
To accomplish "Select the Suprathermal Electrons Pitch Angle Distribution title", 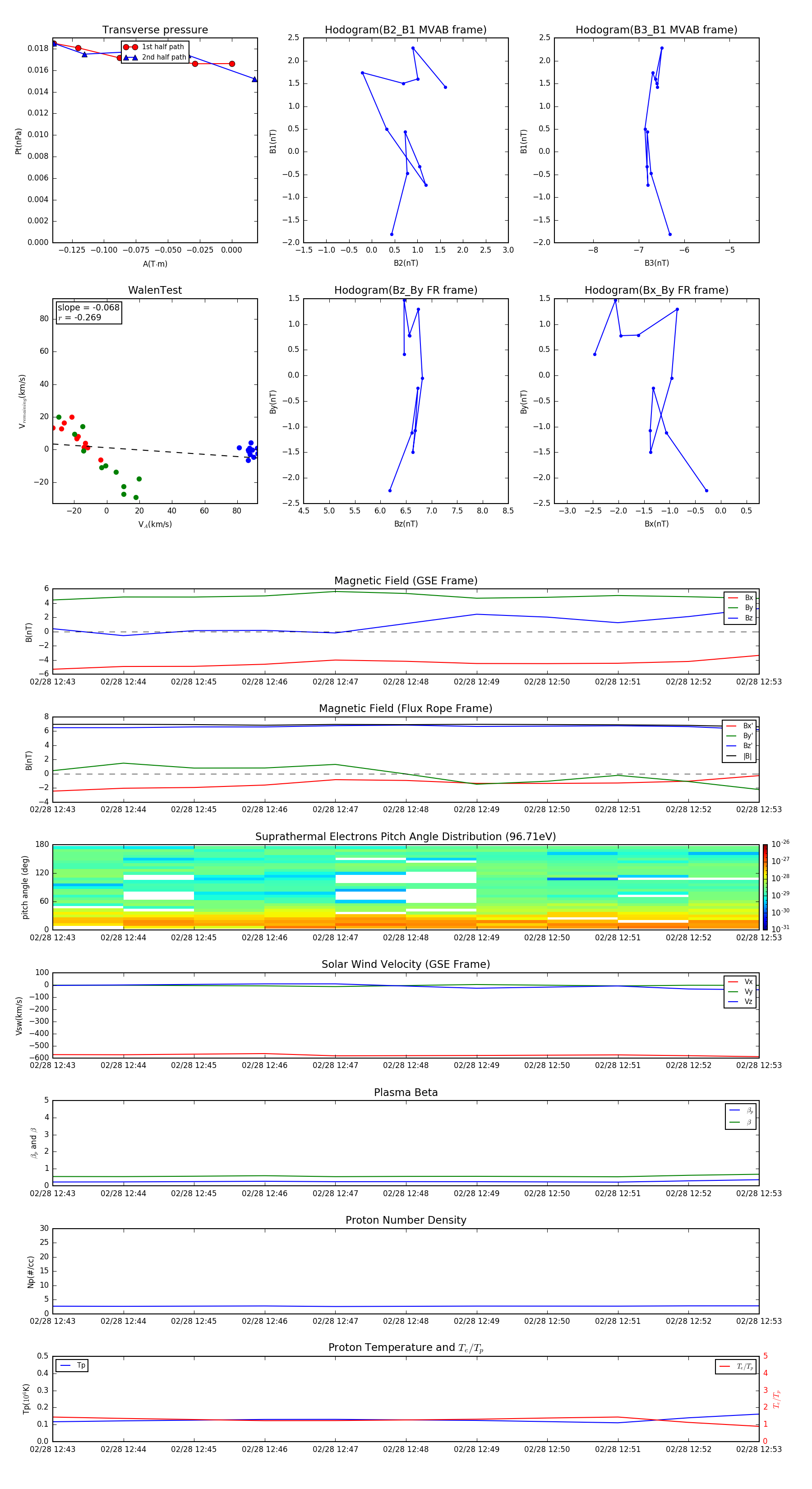I will coord(406,837).
